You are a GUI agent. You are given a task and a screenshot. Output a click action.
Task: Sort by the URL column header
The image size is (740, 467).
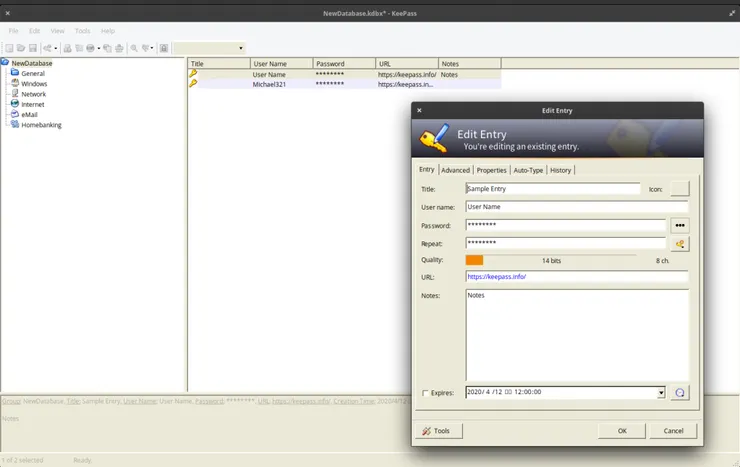click(x=407, y=64)
